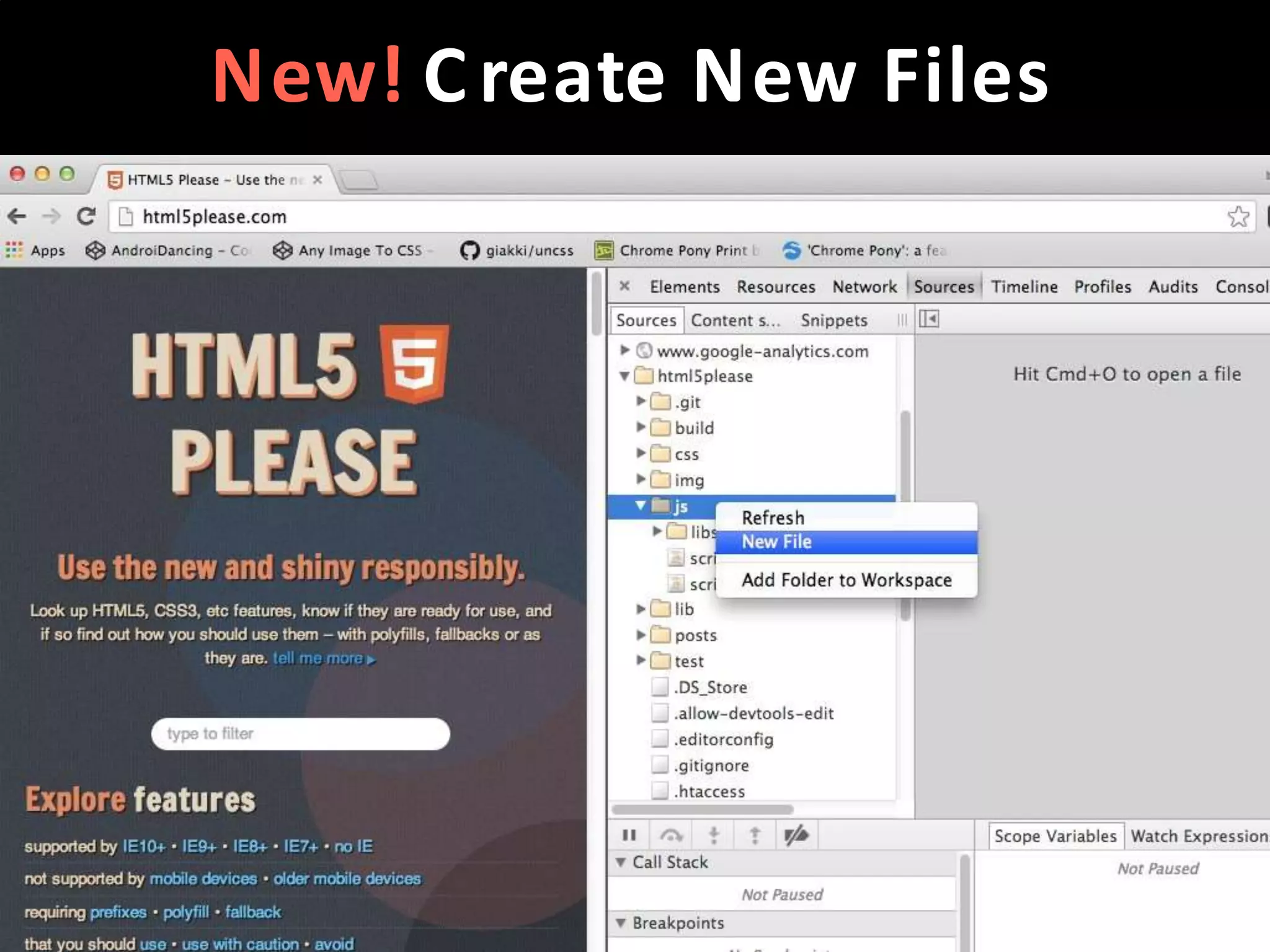Collapse the Call Stack section

pyautogui.click(x=621, y=862)
